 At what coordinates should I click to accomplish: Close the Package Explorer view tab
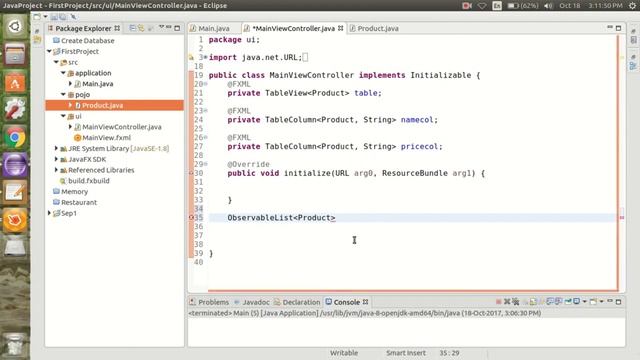[x=117, y=28]
